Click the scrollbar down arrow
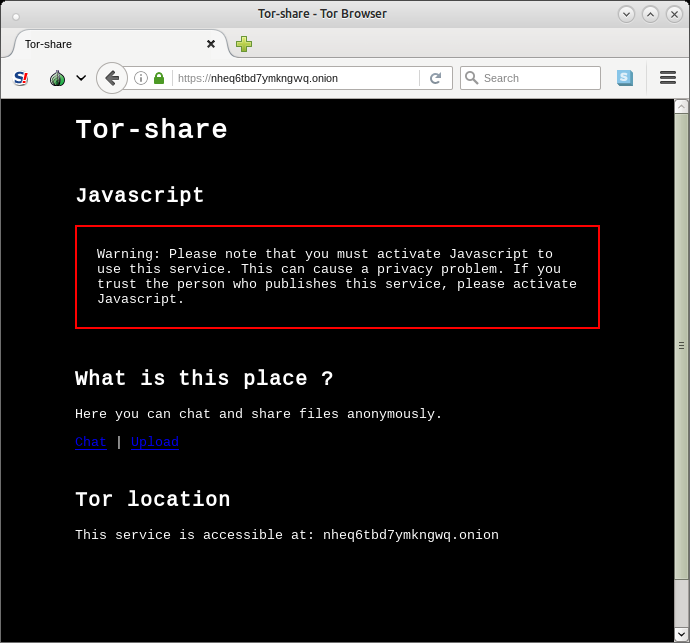Viewport: 690px width, 643px height. pyautogui.click(x=682, y=634)
